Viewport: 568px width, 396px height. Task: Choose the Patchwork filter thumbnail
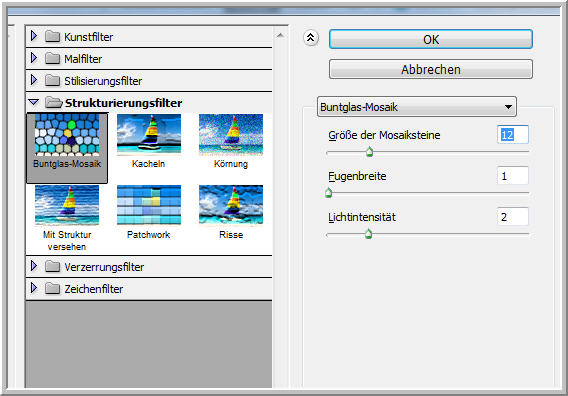tap(149, 205)
